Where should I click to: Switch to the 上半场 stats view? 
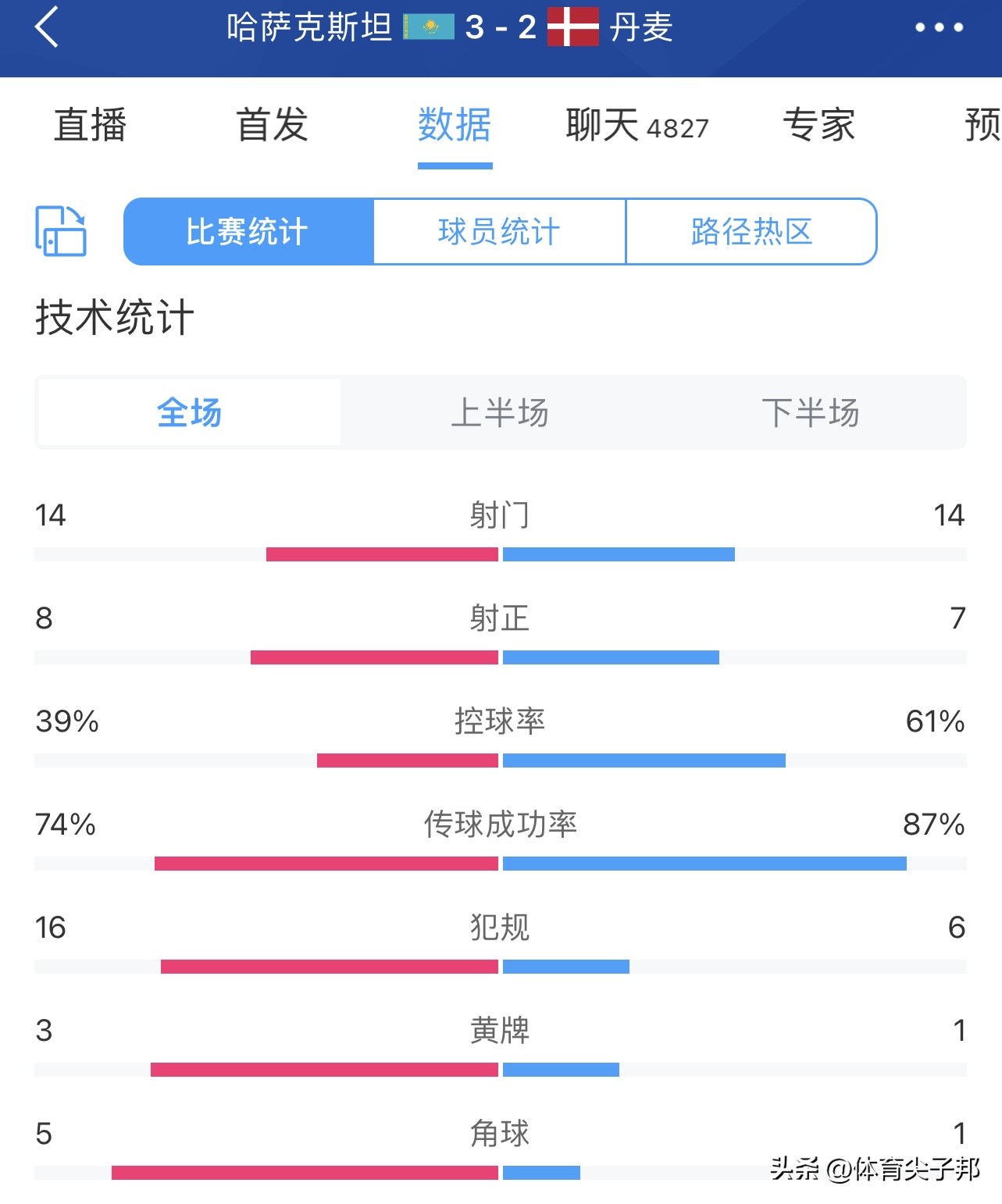click(x=501, y=414)
